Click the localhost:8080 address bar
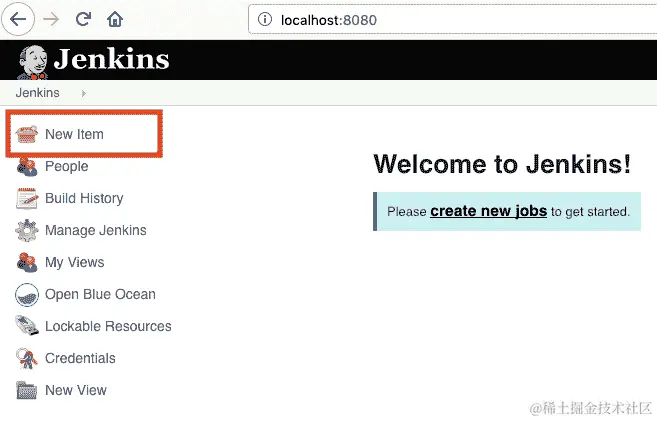Viewport: 657px width, 421px height. (453, 19)
